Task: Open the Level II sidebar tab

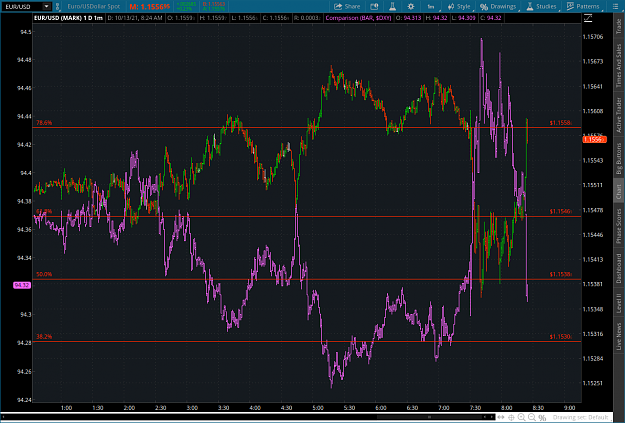Action: point(619,303)
